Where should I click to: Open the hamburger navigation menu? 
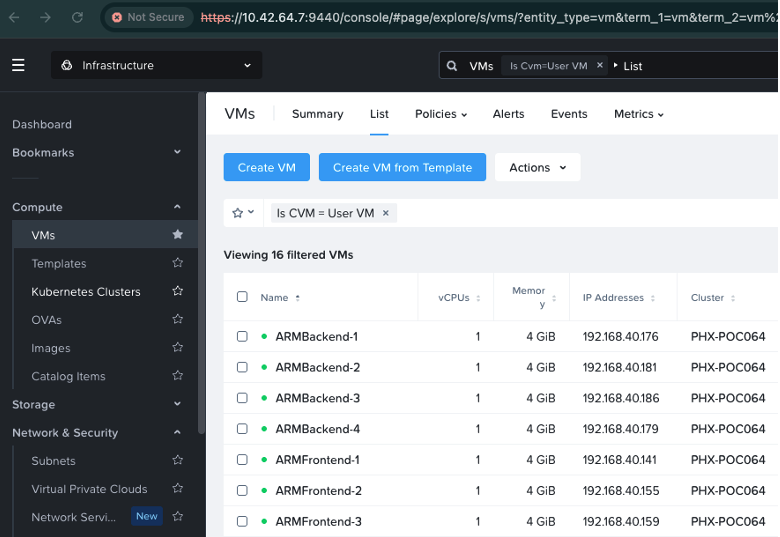18,65
